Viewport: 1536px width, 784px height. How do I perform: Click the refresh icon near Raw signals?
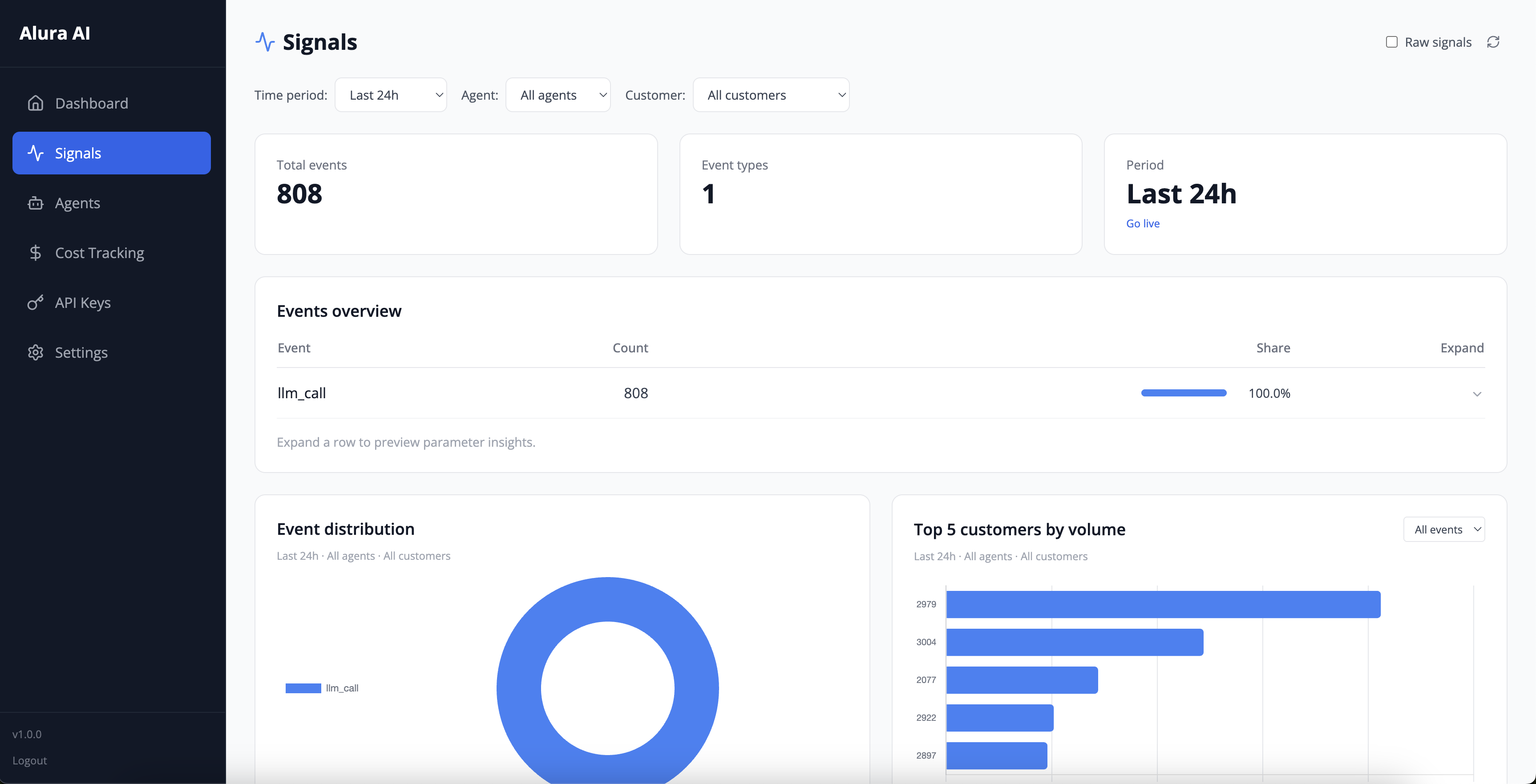[1492, 42]
